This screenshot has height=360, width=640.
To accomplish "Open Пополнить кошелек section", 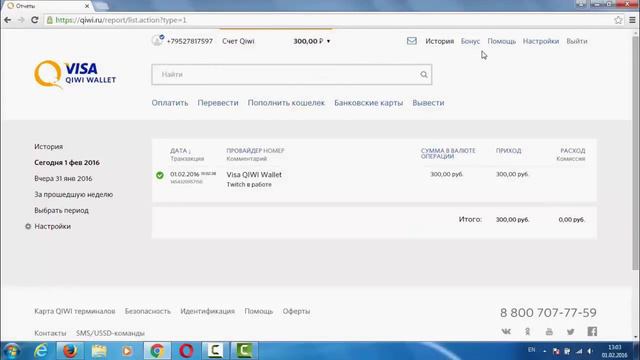I will [286, 103].
